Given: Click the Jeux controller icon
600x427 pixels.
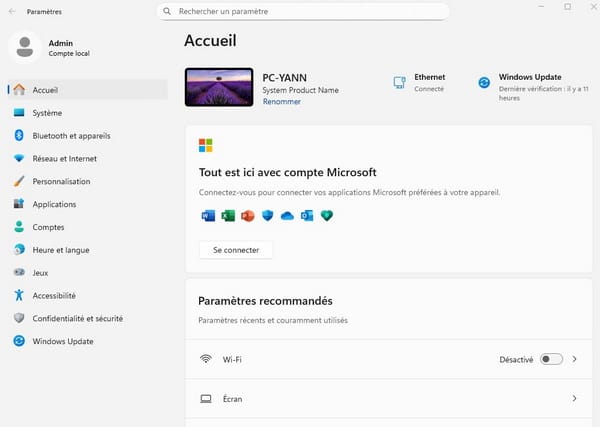Looking at the screenshot, I should [19, 272].
